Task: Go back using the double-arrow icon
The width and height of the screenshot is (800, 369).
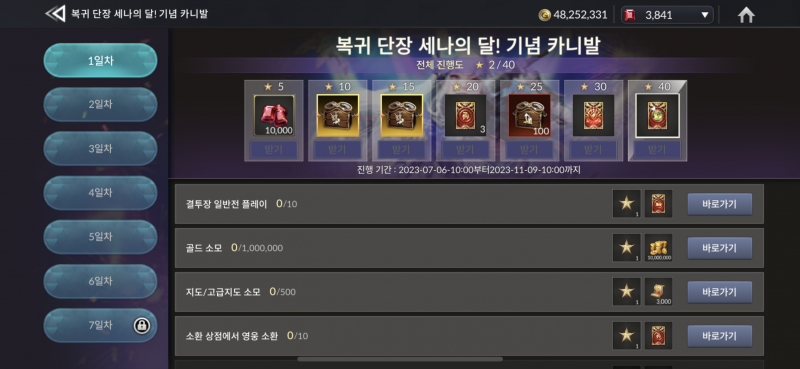Action: click(55, 14)
